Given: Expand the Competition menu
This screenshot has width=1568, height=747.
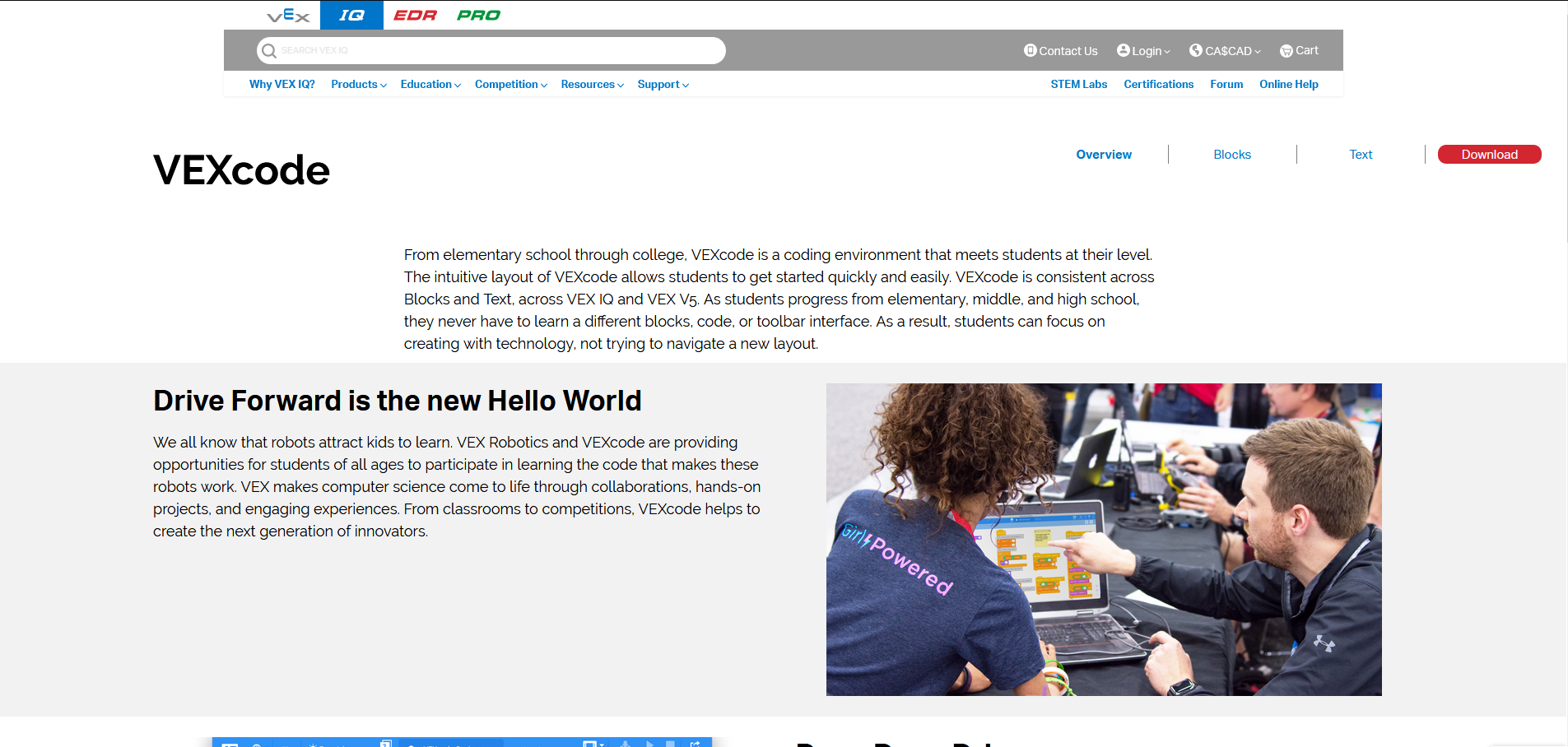Looking at the screenshot, I should [511, 84].
